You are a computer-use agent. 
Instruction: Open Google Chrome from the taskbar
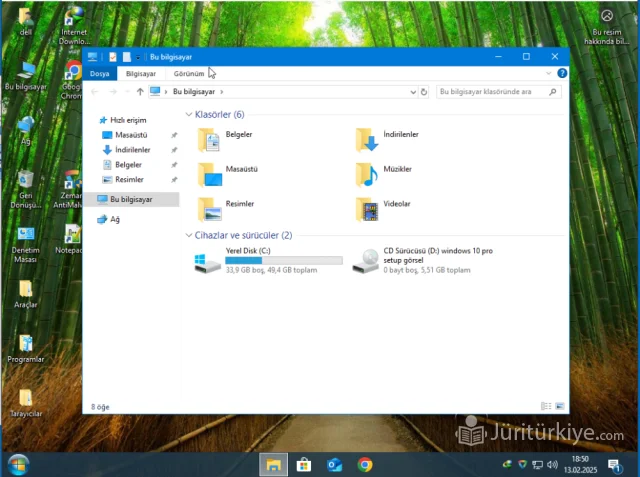coord(365,464)
